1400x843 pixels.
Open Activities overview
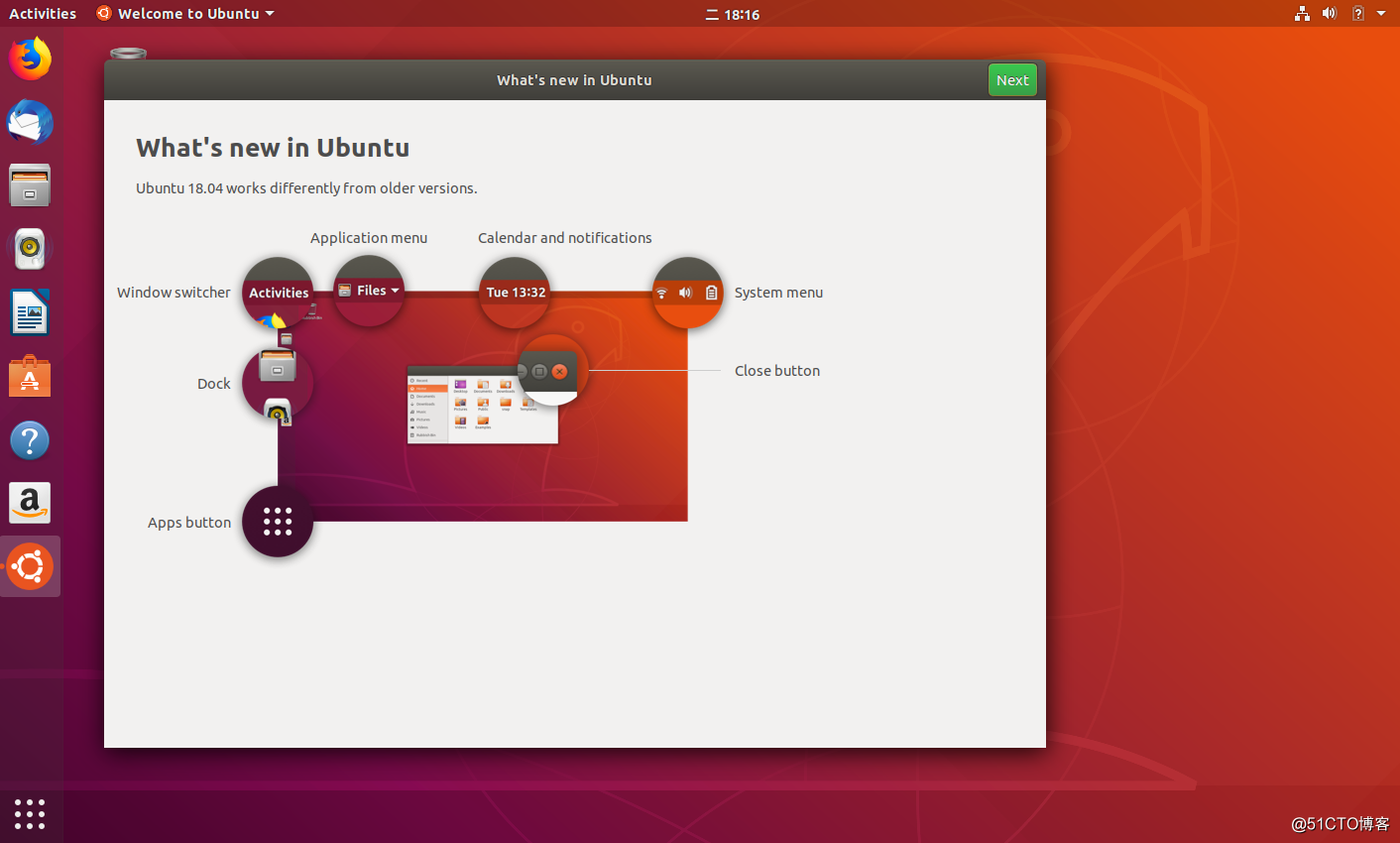click(43, 14)
